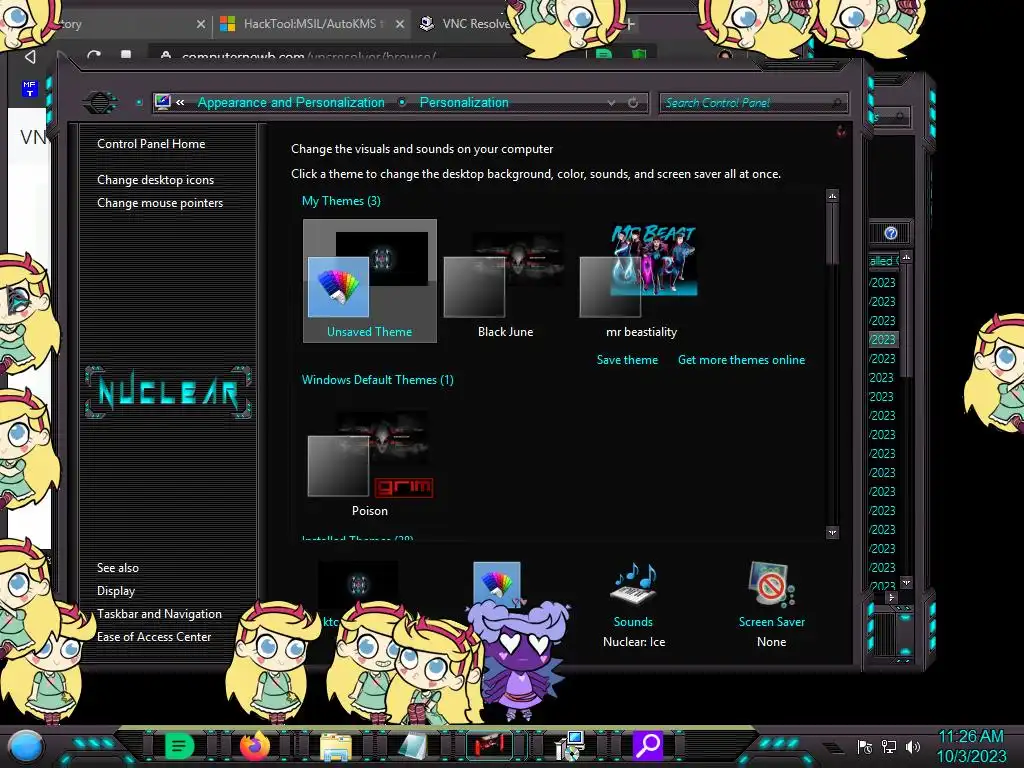Viewport: 1024px width, 768px height.
Task: Close the HackTool:MSIL/AutoKMS browser tab
Action: (x=400, y=24)
